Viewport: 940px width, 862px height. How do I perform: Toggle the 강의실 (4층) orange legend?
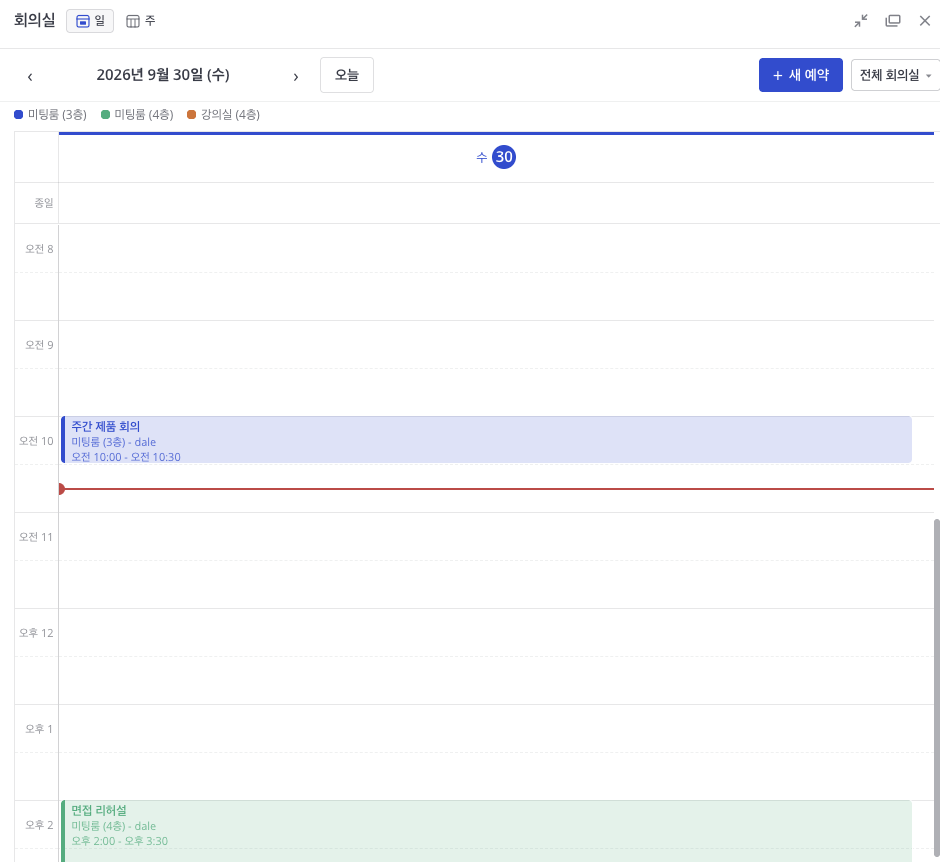[224, 114]
